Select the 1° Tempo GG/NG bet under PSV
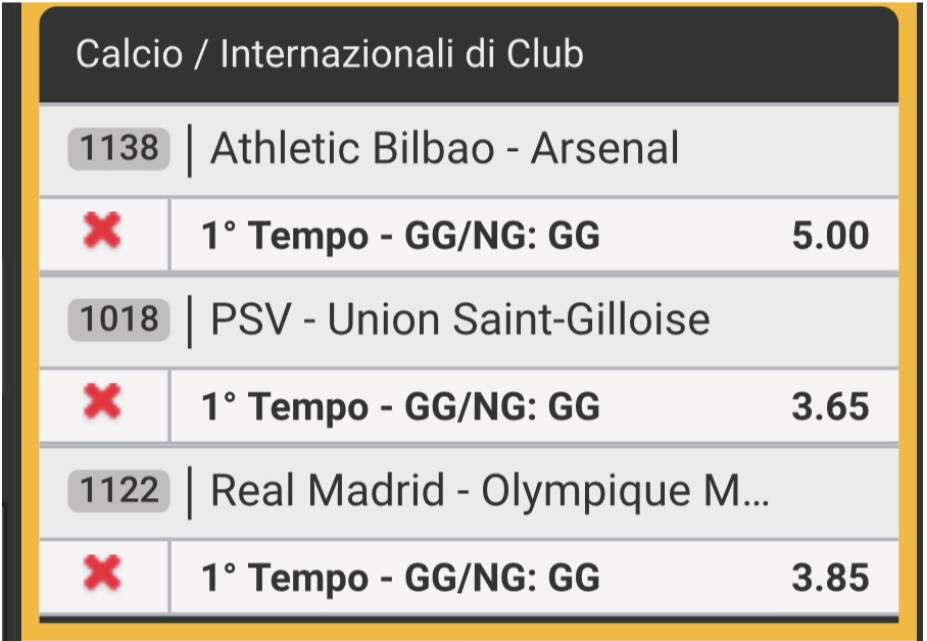The height and width of the screenshot is (641, 927). pos(400,407)
